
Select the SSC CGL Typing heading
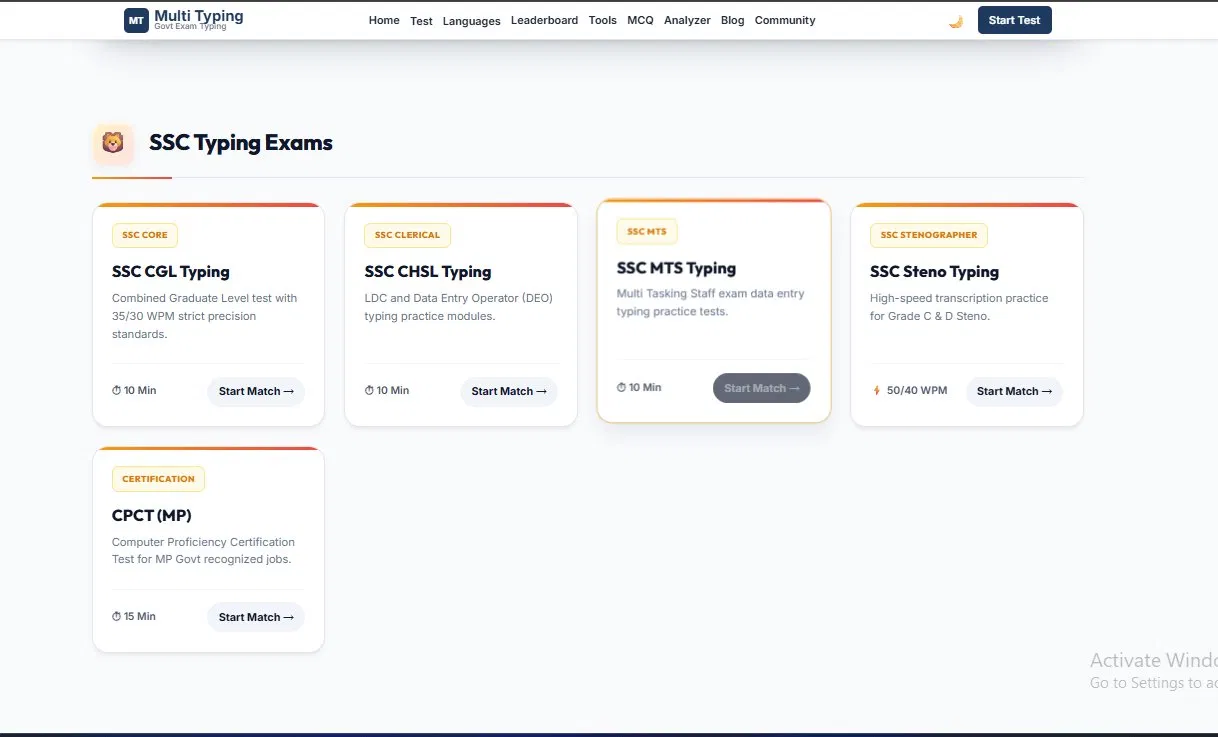tap(171, 271)
